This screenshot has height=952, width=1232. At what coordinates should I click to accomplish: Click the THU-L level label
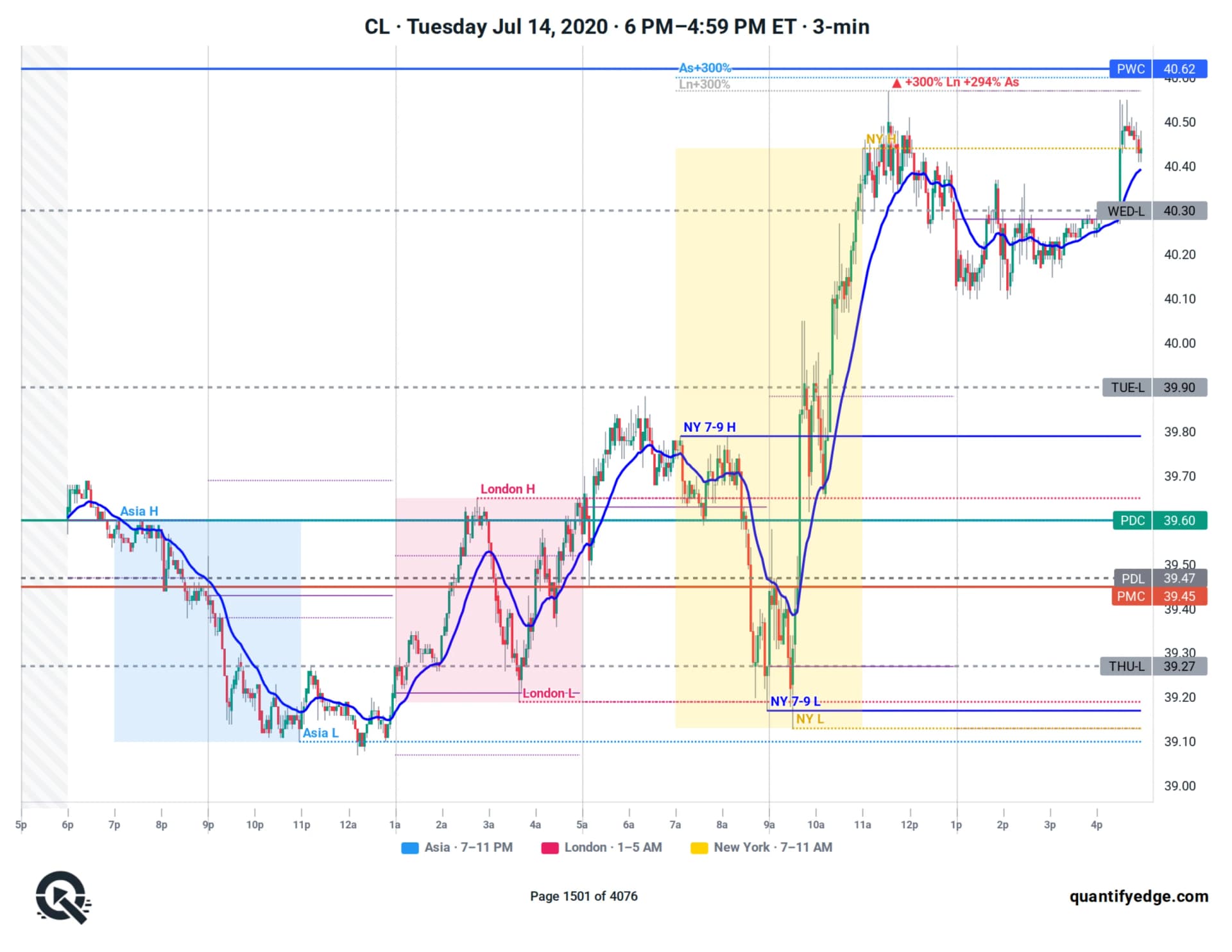[1126, 667]
